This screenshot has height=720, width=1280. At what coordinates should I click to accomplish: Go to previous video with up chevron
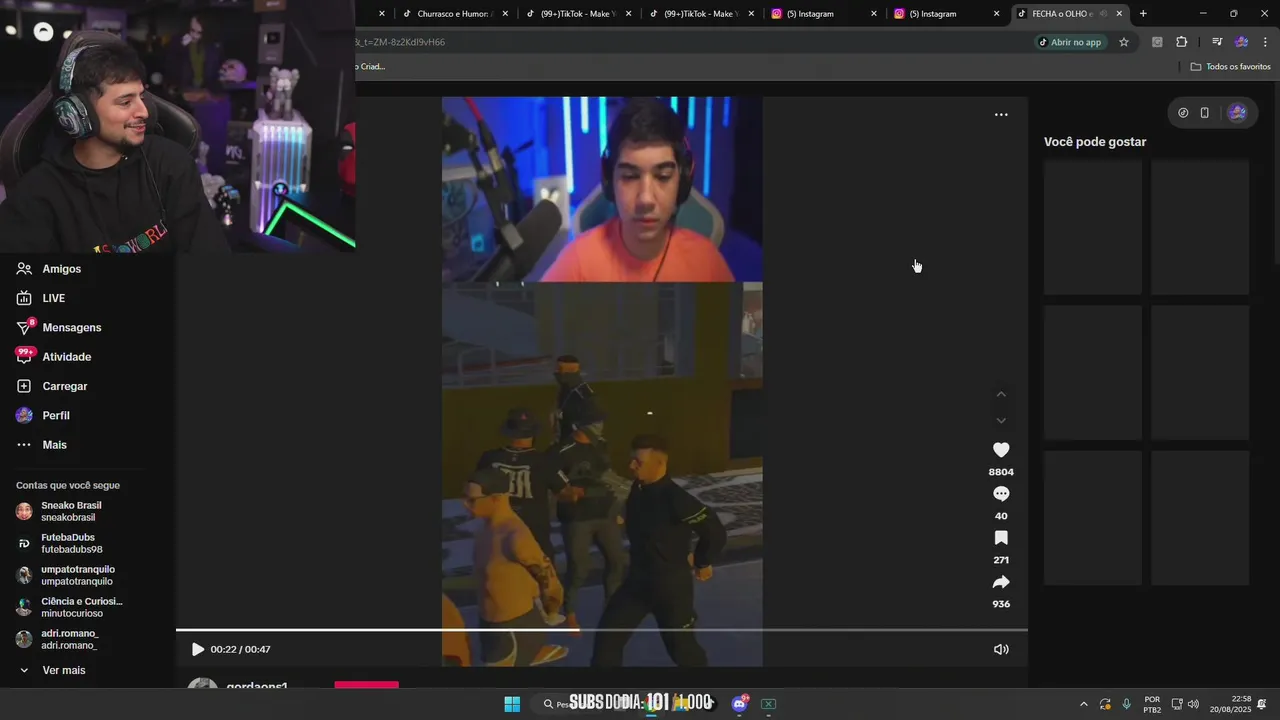coord(1001,394)
